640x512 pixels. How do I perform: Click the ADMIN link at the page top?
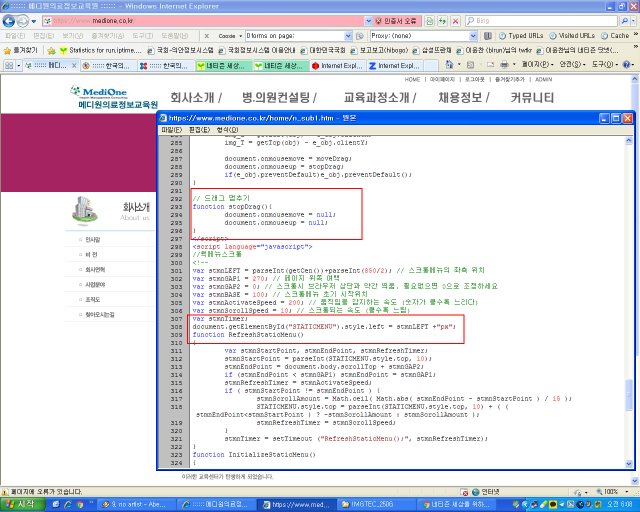[x=543, y=80]
